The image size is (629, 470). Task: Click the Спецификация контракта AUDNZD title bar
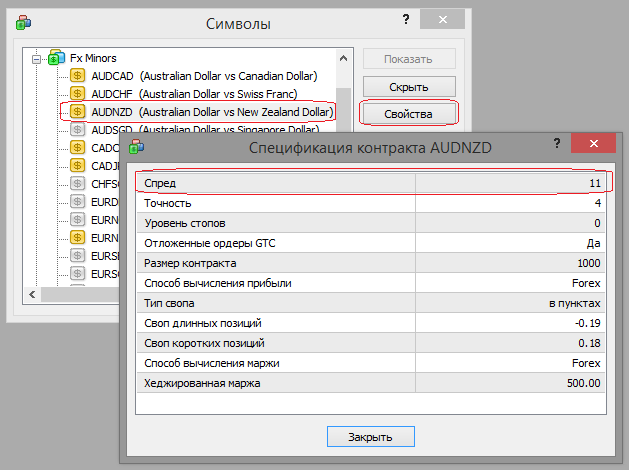370,148
